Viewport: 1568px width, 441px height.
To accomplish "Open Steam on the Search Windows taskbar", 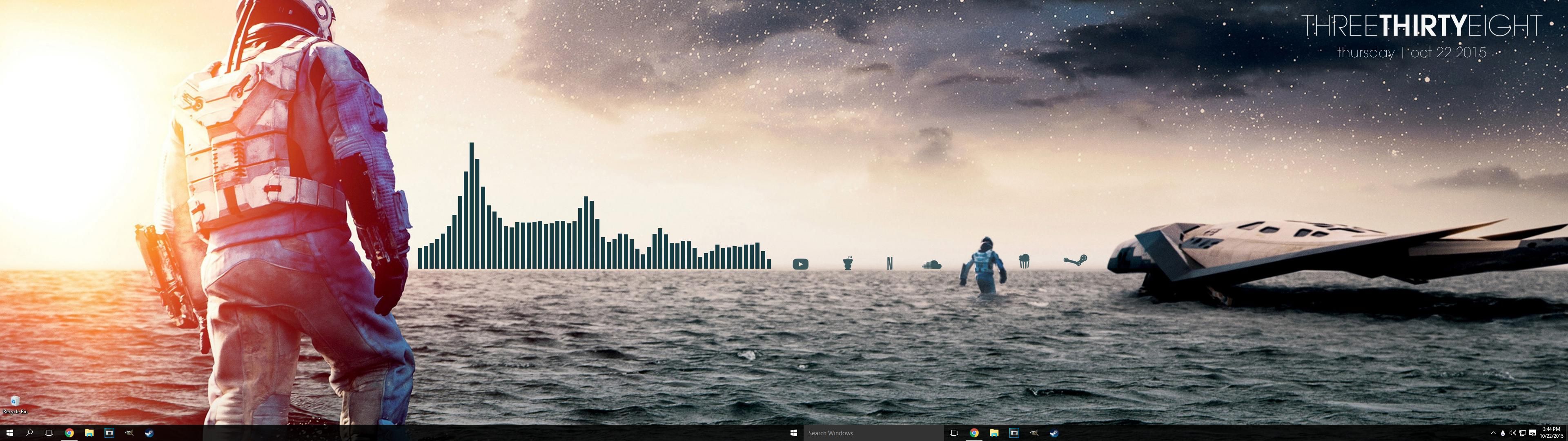I will click(1053, 433).
